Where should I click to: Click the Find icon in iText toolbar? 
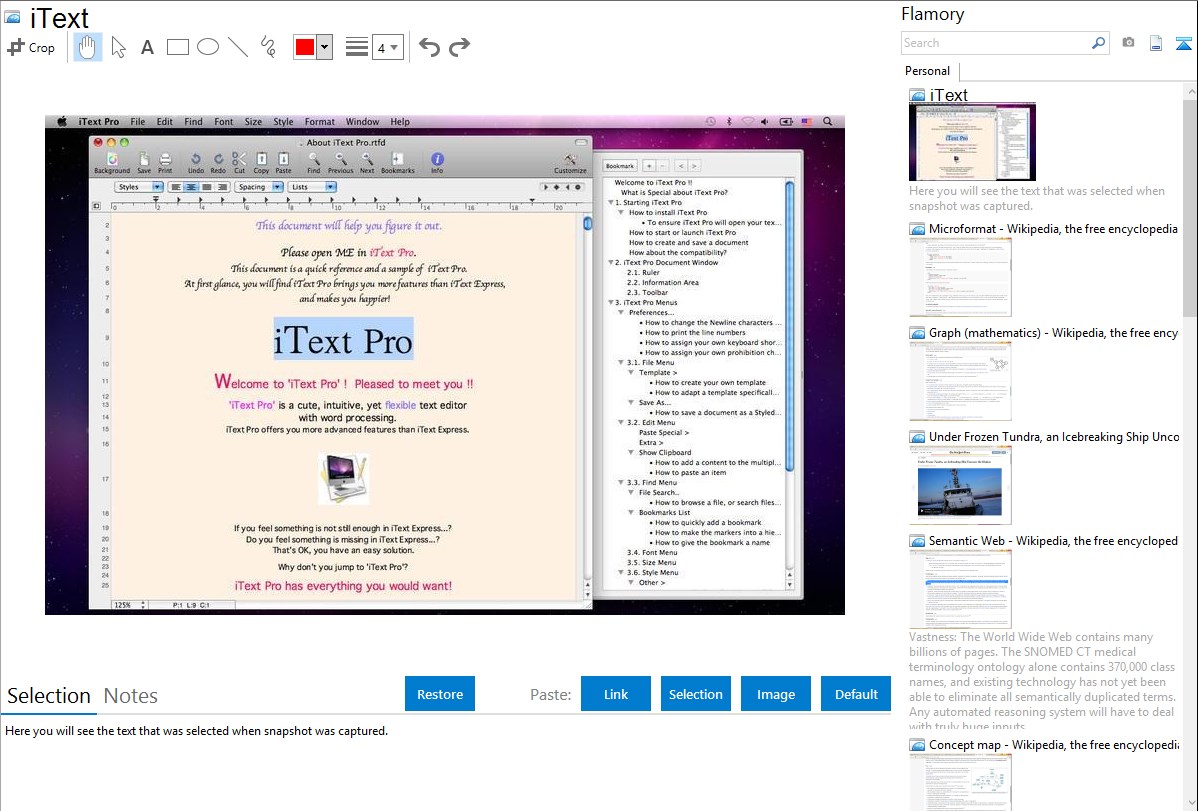pyautogui.click(x=314, y=163)
